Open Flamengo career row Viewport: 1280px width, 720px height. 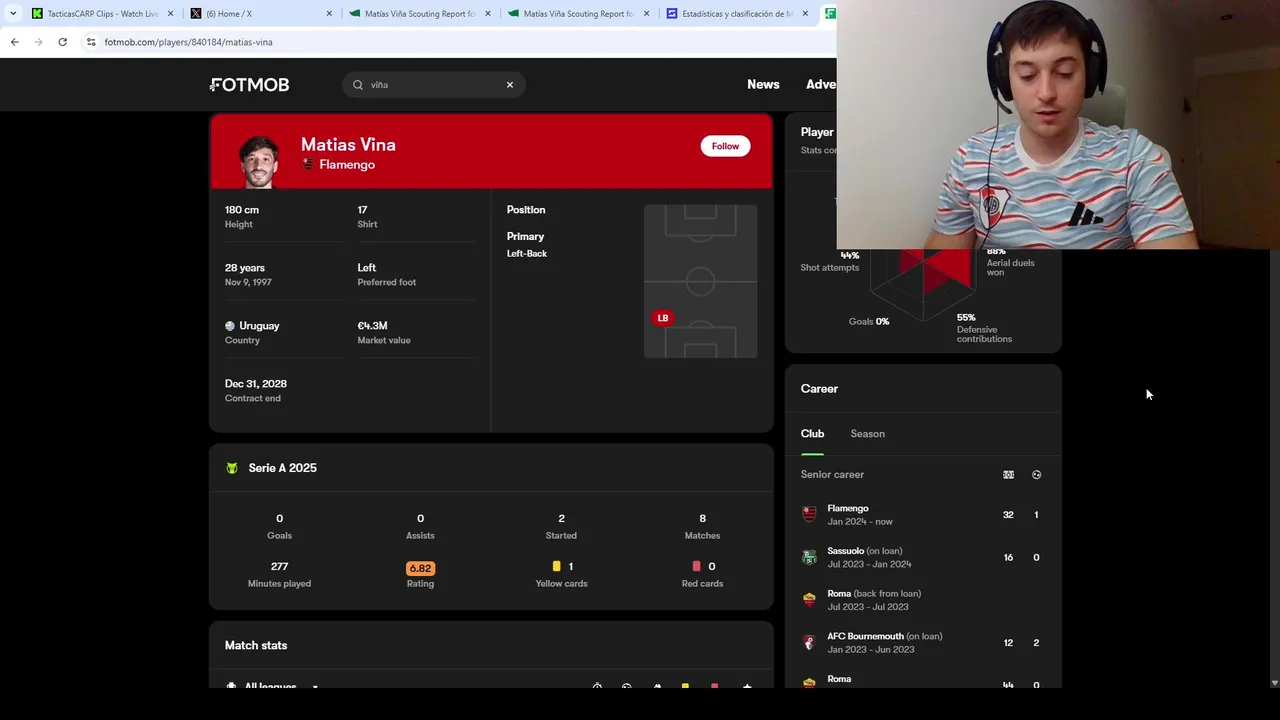point(922,515)
